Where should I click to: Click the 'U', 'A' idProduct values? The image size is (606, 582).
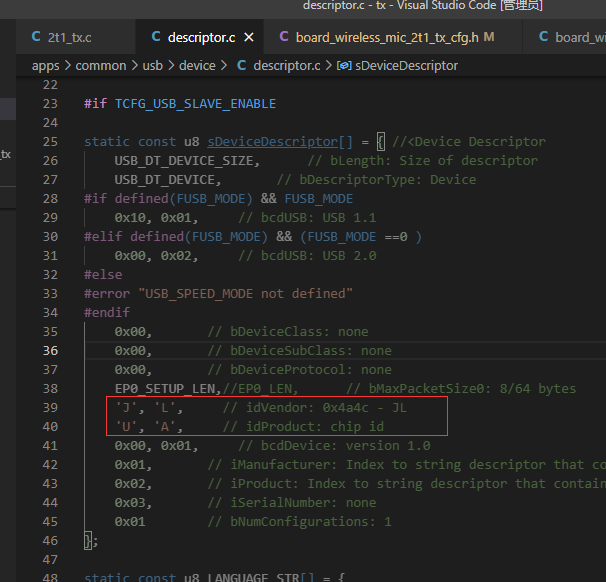(149, 427)
